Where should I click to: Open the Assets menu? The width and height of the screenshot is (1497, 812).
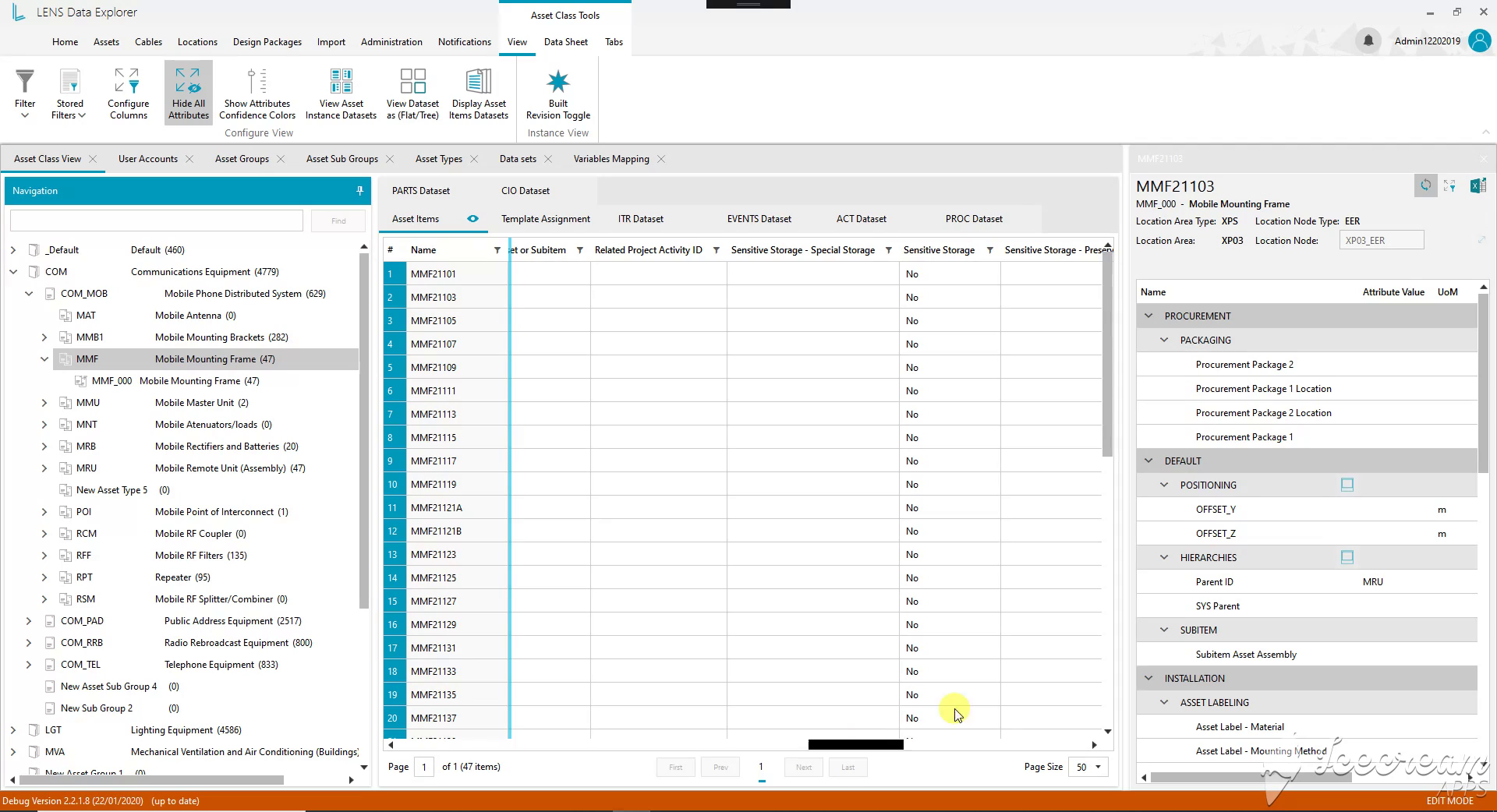(106, 42)
